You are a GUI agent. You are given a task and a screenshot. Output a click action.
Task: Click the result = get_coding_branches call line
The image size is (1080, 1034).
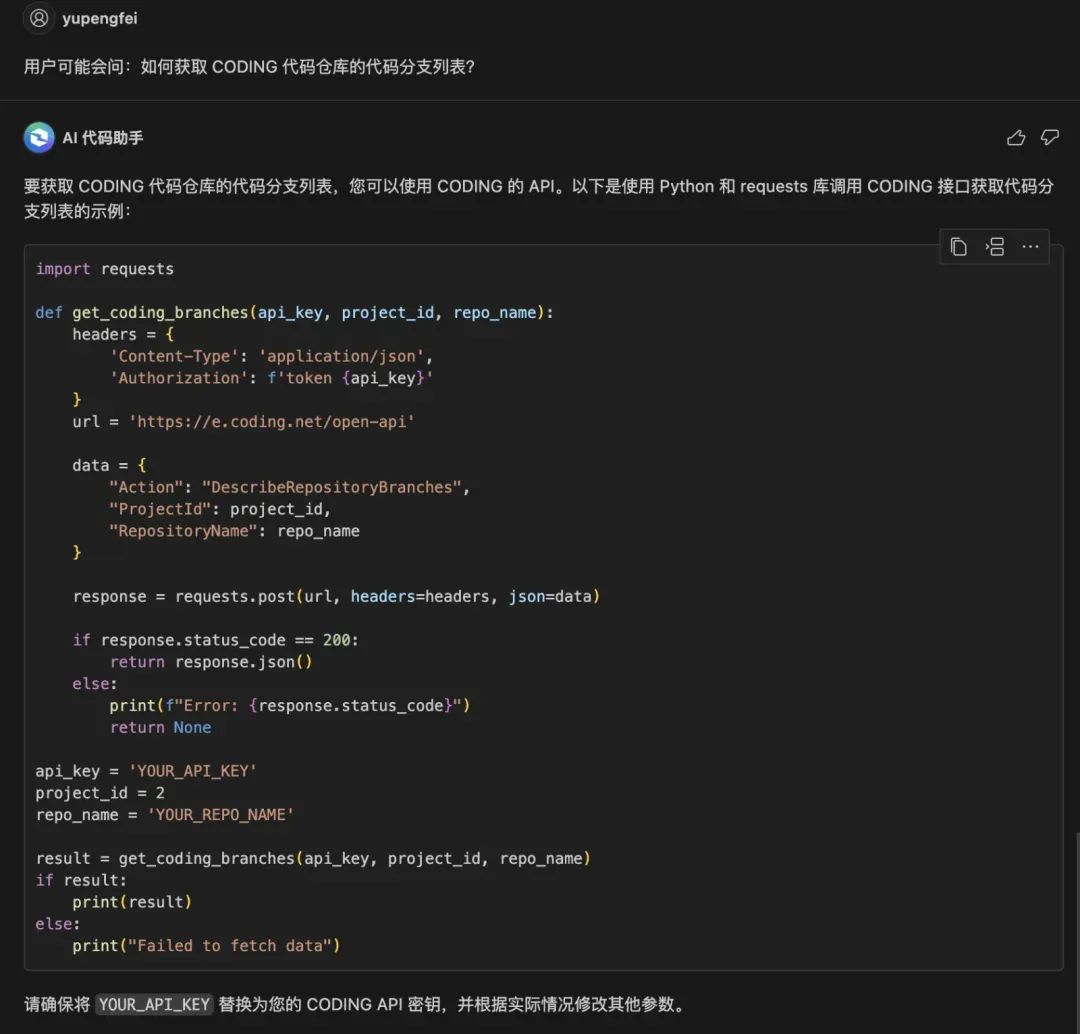pyautogui.click(x=313, y=858)
